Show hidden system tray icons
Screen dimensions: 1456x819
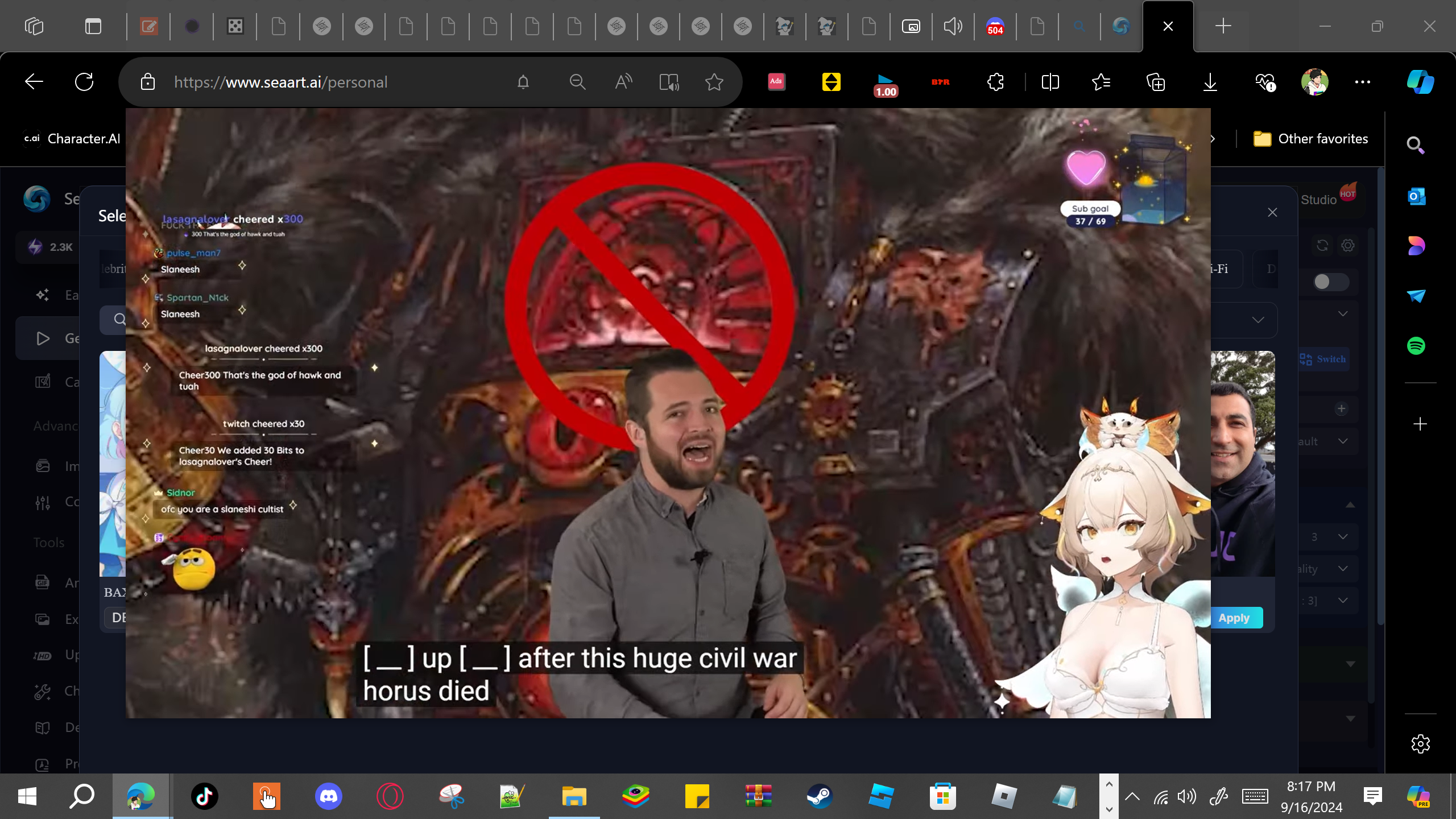click(x=1132, y=796)
